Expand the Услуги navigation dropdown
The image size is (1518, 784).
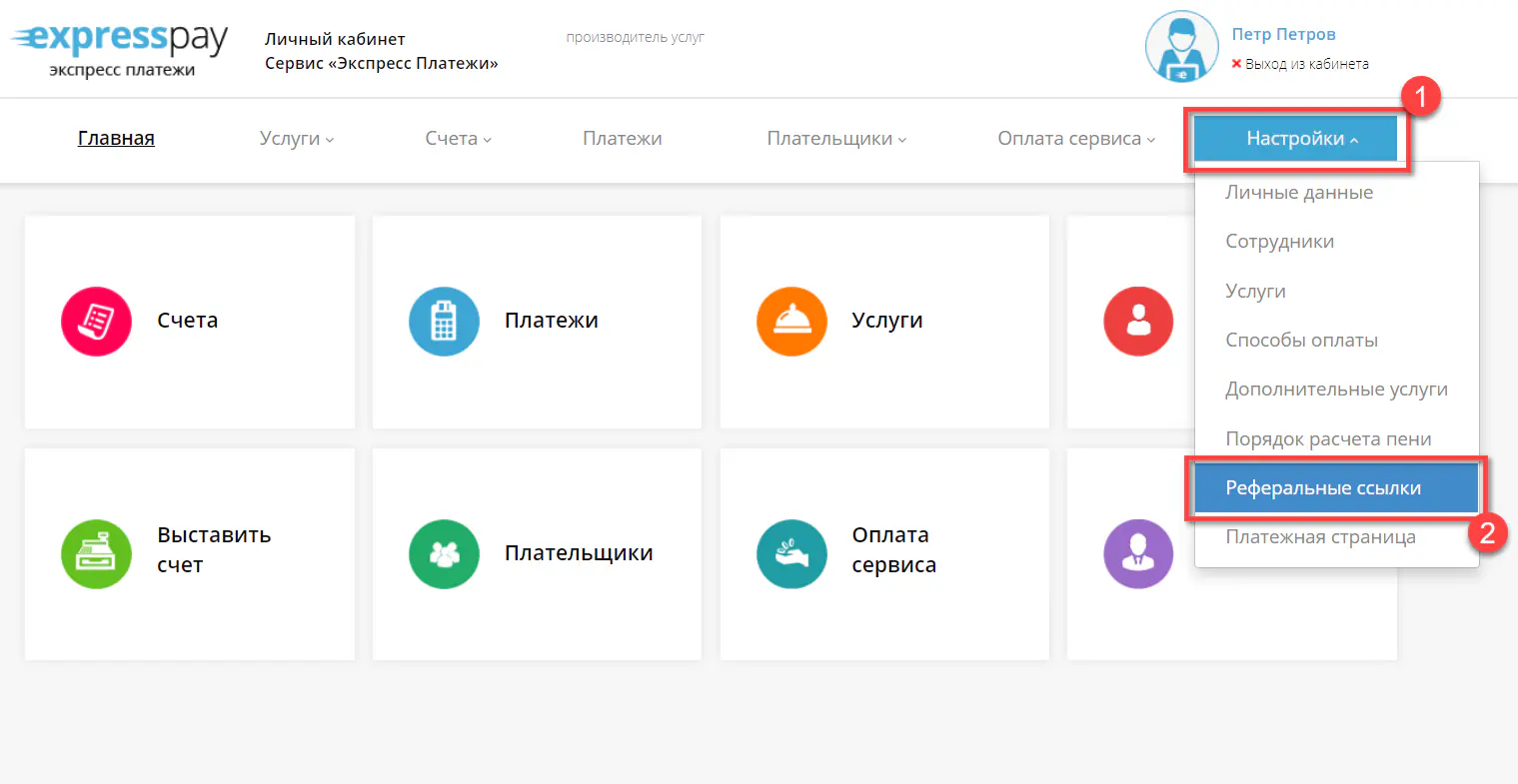click(x=296, y=139)
